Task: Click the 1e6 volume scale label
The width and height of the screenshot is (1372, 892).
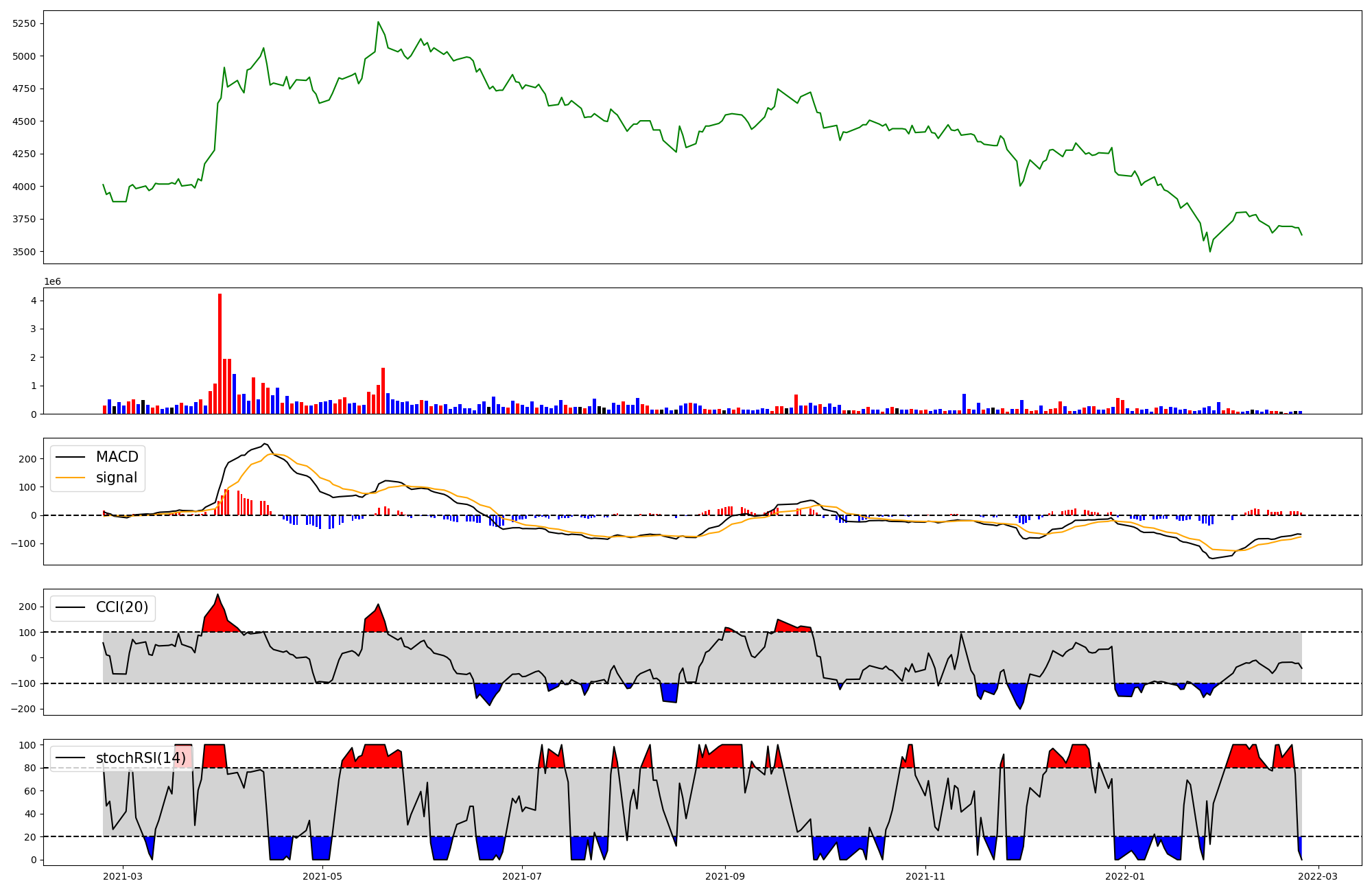Action: pyautogui.click(x=53, y=281)
